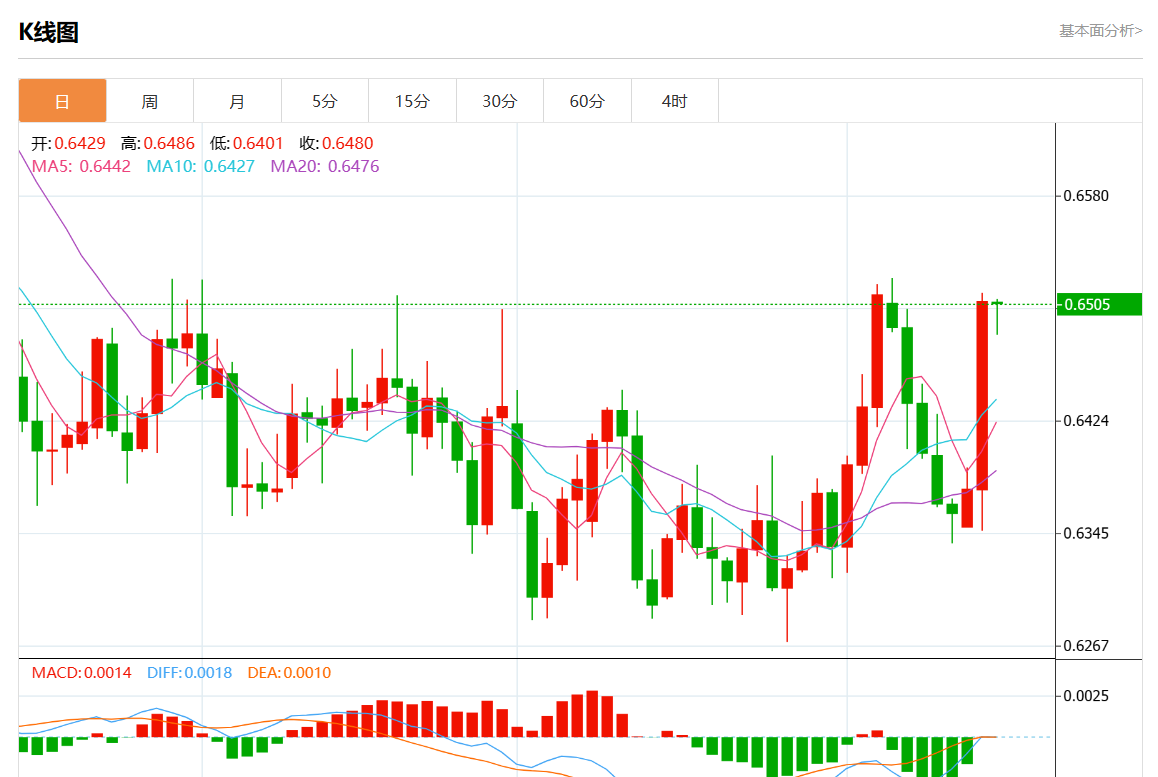Image resolution: width=1158 pixels, height=777 pixels.
Task: Click the MA5: 0.6442 legend value
Action: [x=81, y=166]
